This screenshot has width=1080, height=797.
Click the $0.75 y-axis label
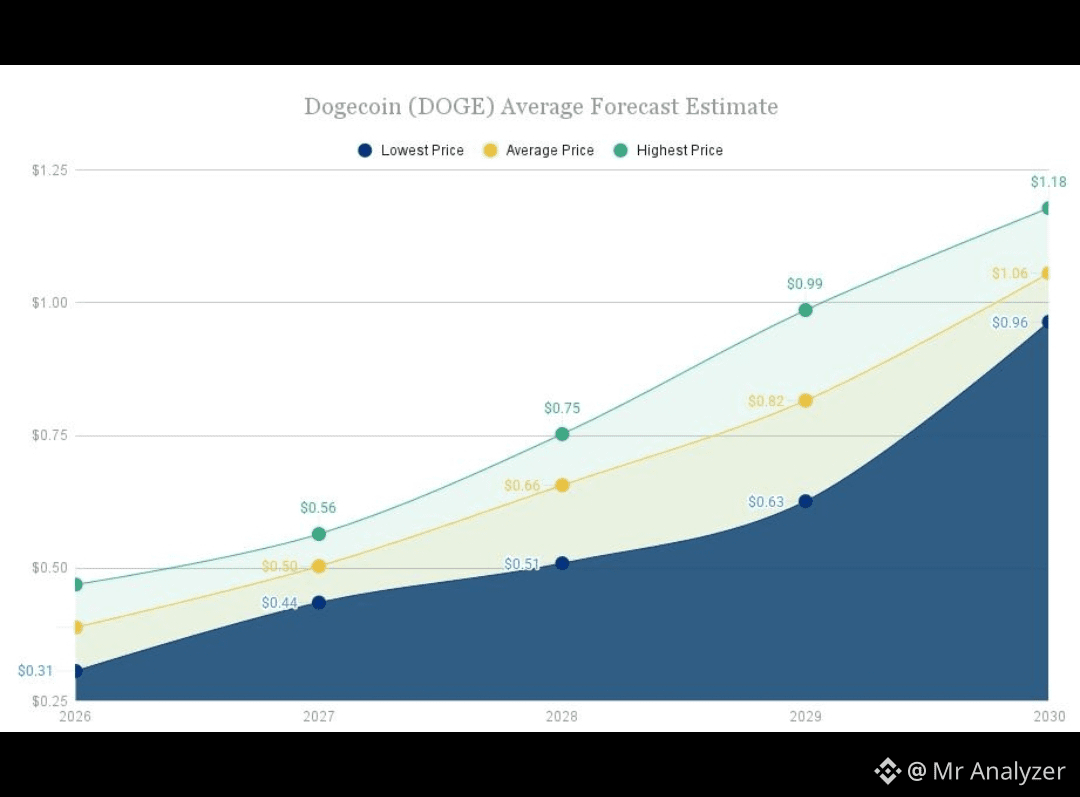click(x=50, y=435)
